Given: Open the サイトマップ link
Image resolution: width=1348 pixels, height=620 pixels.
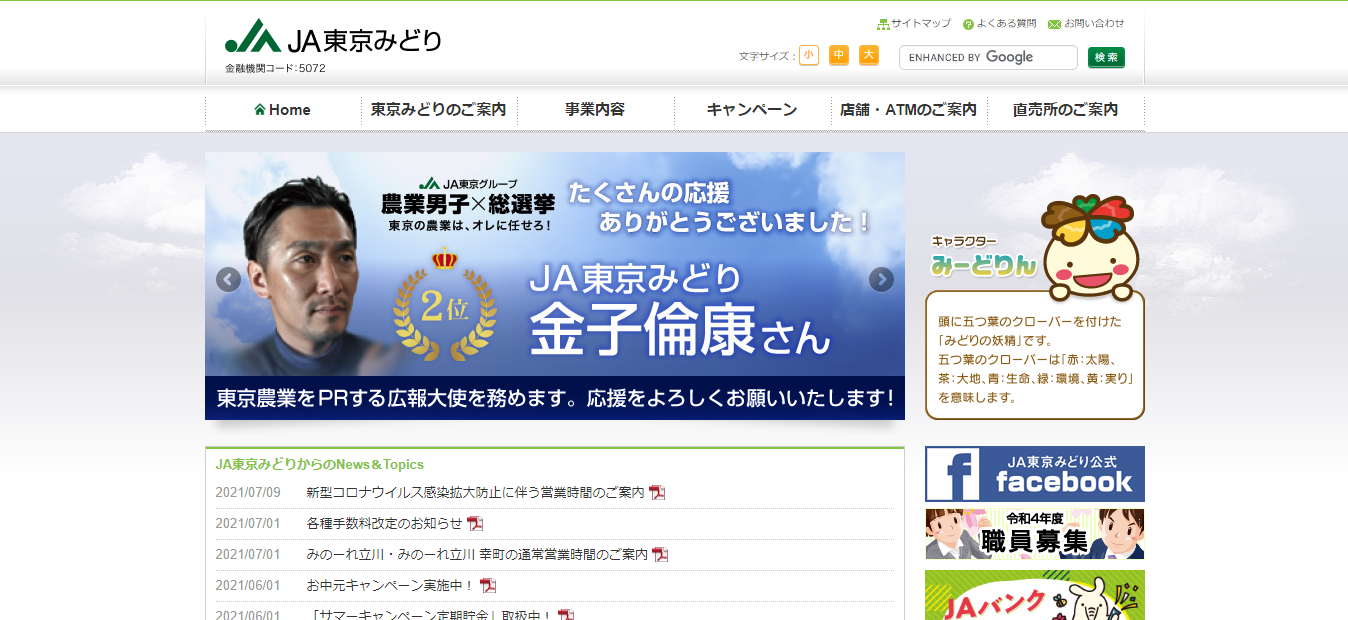Looking at the screenshot, I should (x=921, y=24).
